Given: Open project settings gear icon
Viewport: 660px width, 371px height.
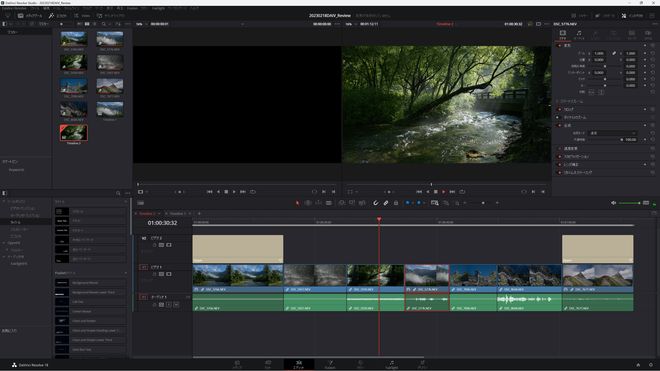Looking at the screenshot, I should [x=651, y=365].
